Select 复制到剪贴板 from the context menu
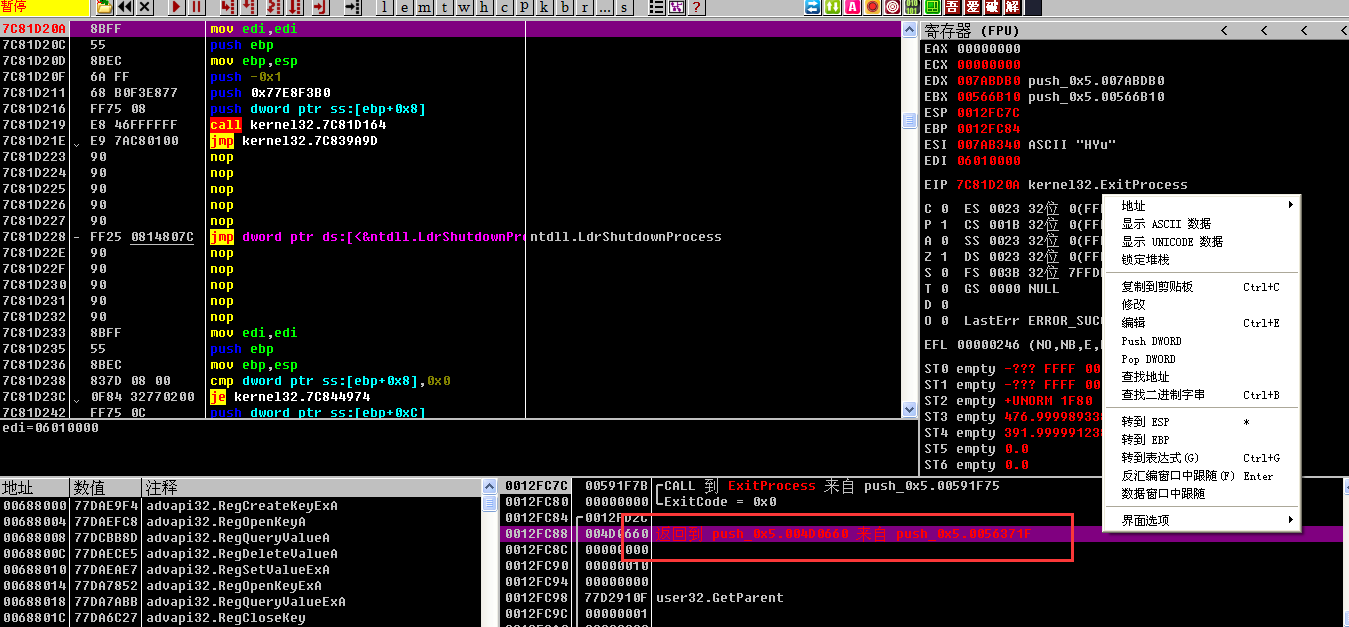 tap(1157, 287)
